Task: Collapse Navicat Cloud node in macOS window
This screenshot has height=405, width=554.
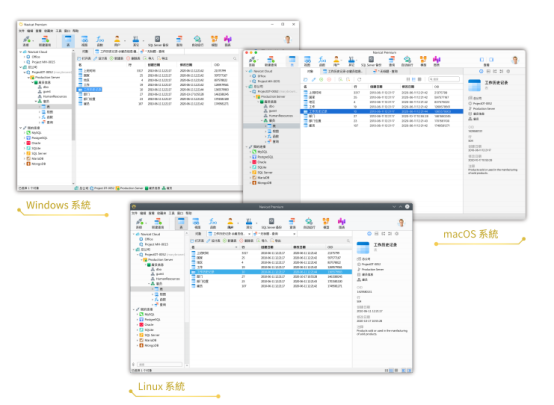Action: 247,71
